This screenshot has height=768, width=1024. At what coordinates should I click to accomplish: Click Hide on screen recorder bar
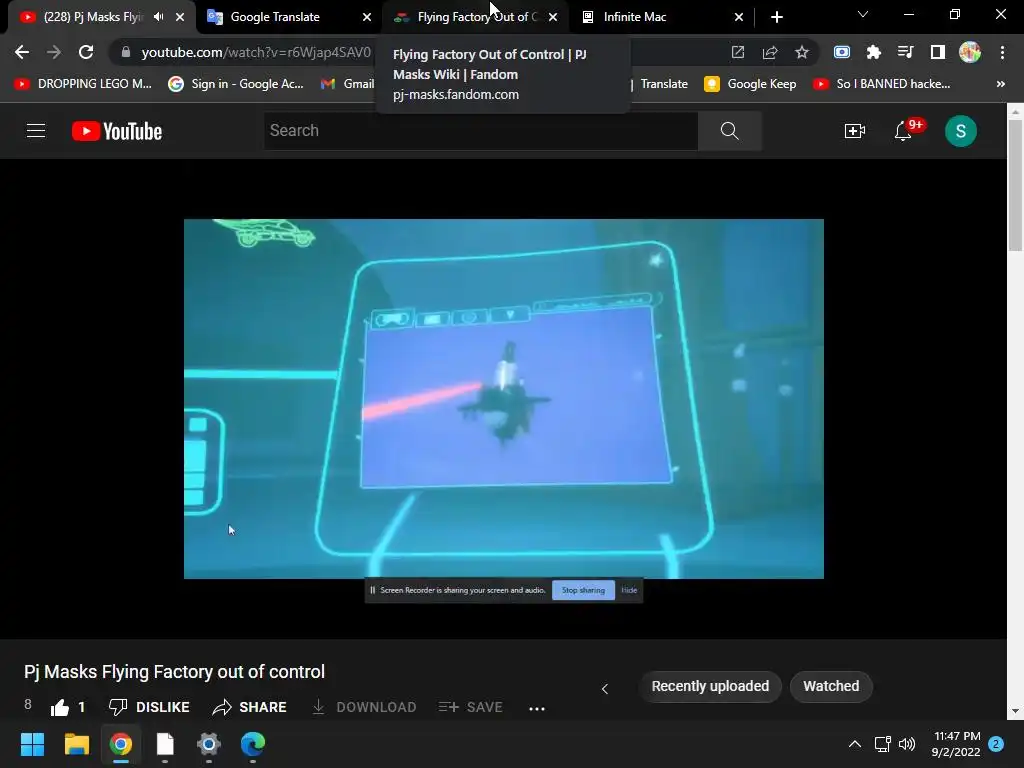(x=629, y=590)
